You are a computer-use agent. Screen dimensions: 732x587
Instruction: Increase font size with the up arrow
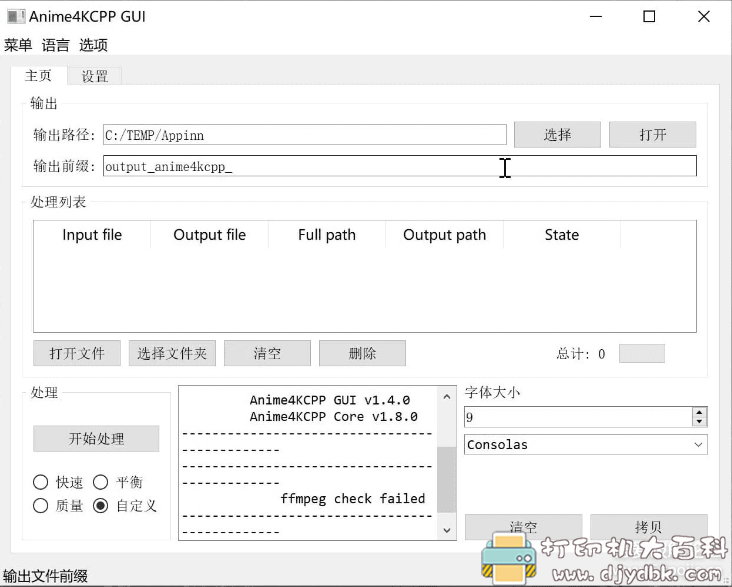click(x=699, y=412)
